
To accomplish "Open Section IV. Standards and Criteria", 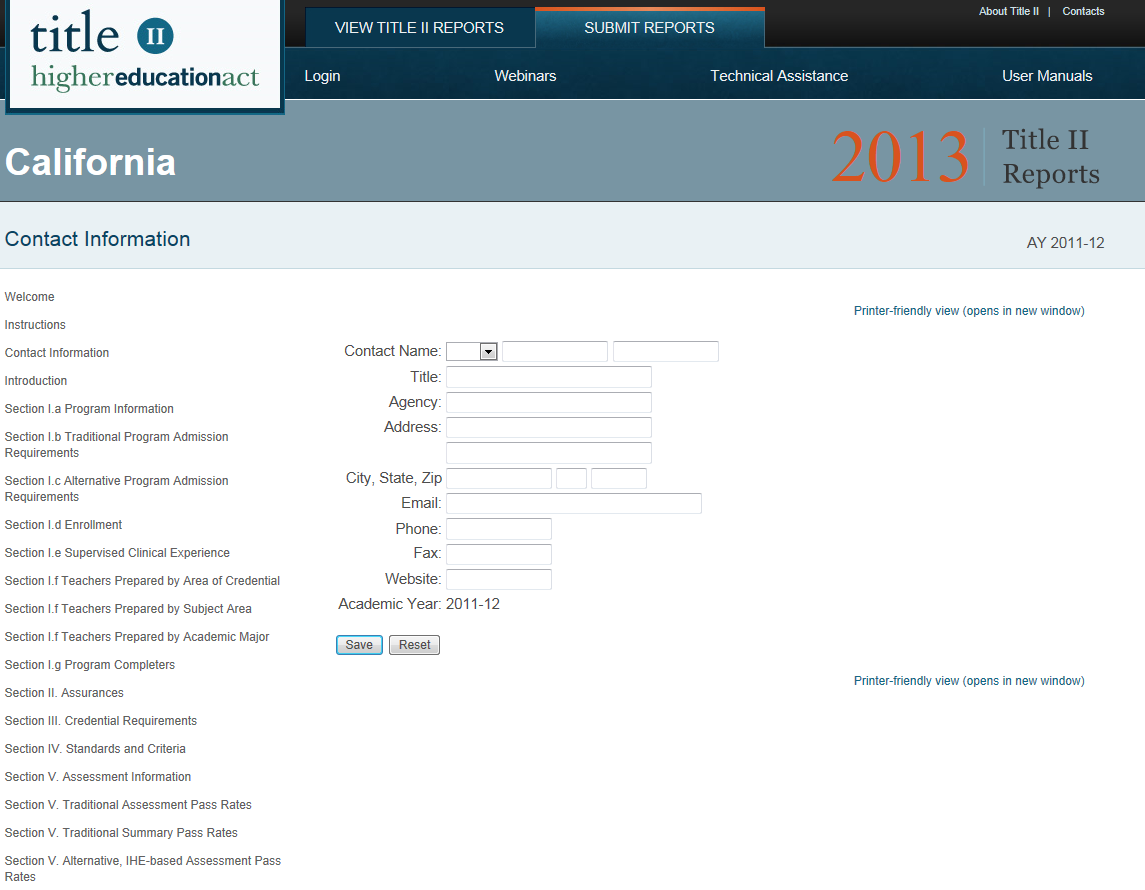I will coord(95,748).
